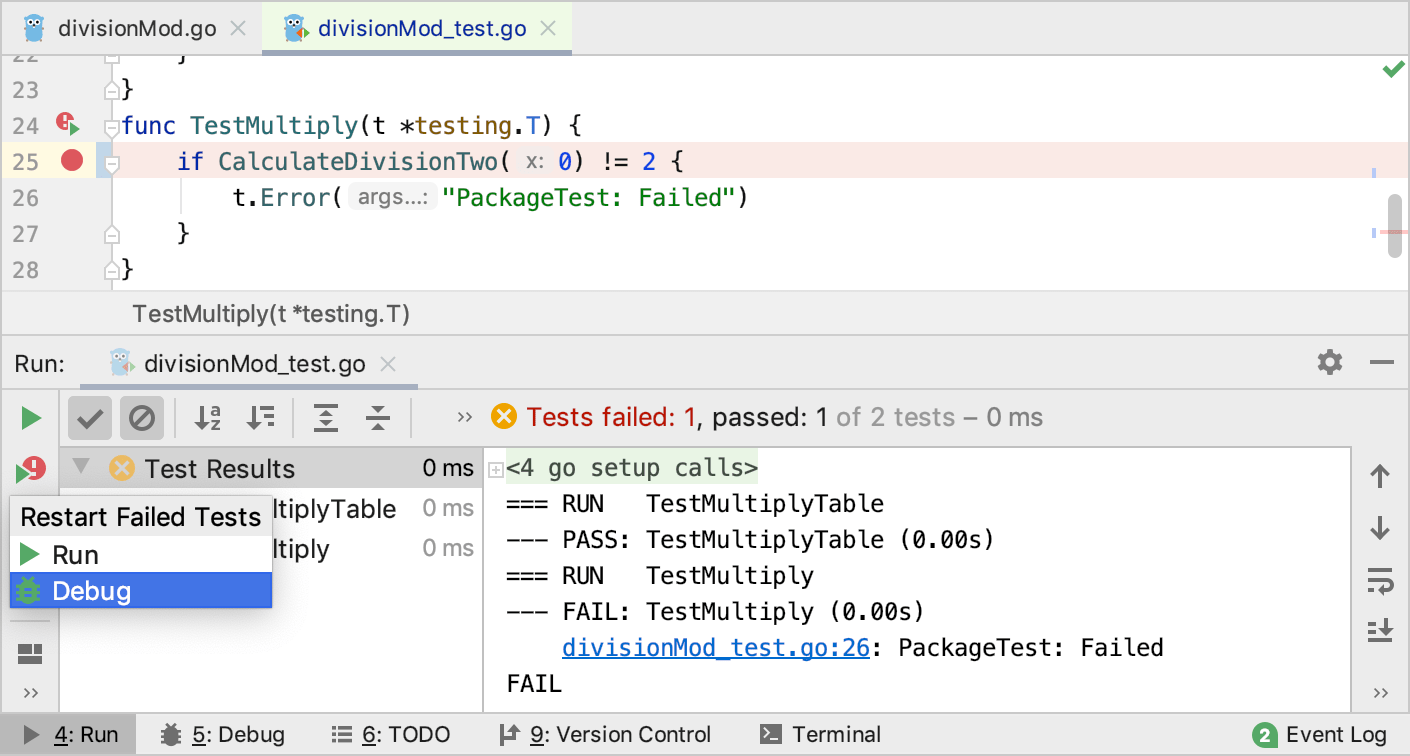The height and width of the screenshot is (756, 1410).
Task: Open Run tool window settings gear
Action: click(x=1330, y=362)
